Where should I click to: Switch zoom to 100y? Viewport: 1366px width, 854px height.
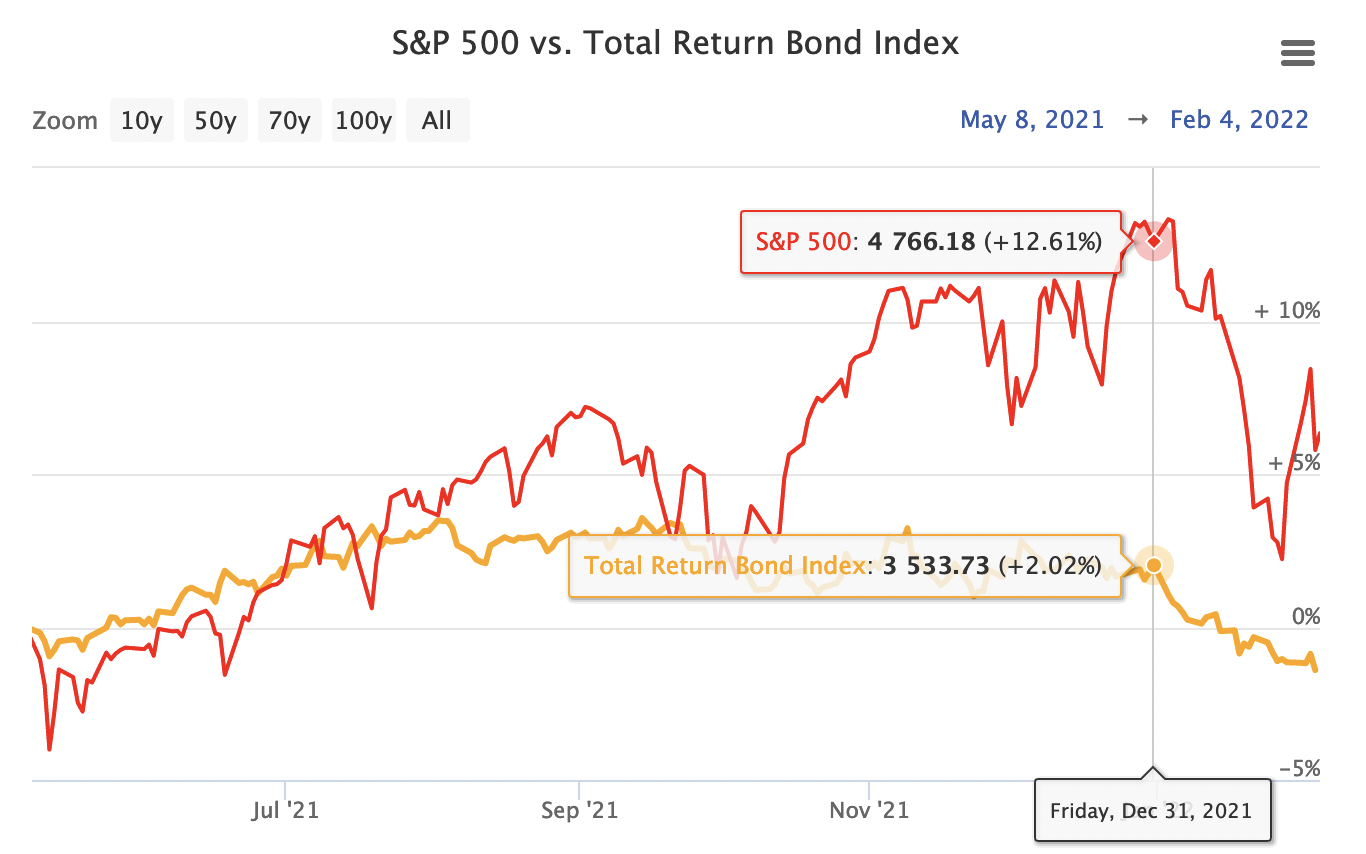click(x=364, y=121)
